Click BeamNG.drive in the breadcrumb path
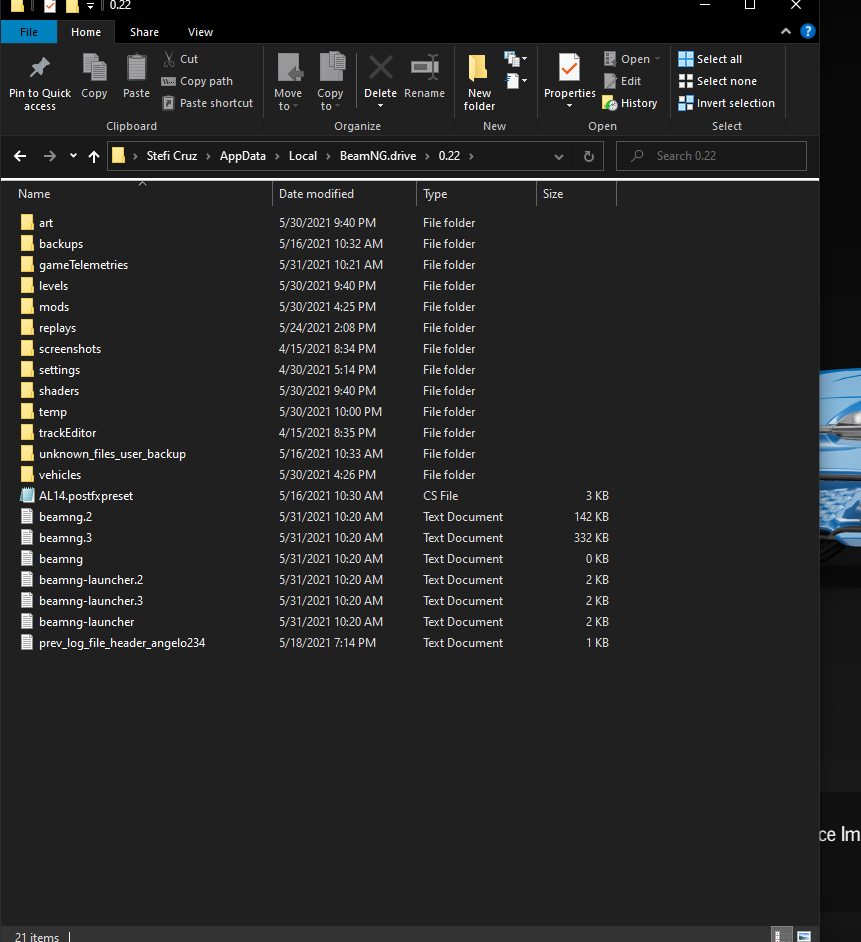861x942 pixels. [378, 156]
